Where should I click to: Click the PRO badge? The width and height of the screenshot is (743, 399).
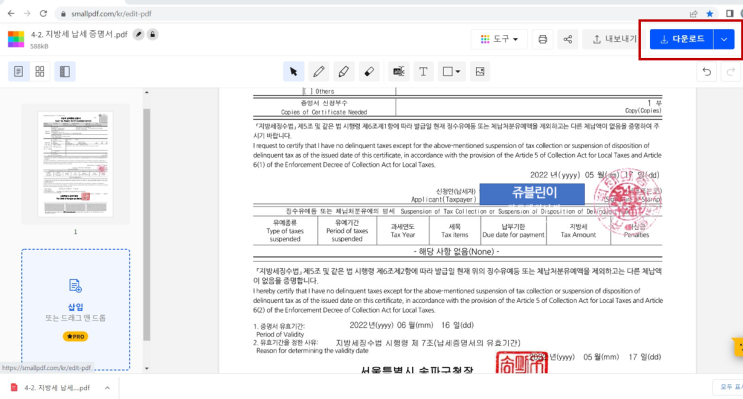coord(75,336)
